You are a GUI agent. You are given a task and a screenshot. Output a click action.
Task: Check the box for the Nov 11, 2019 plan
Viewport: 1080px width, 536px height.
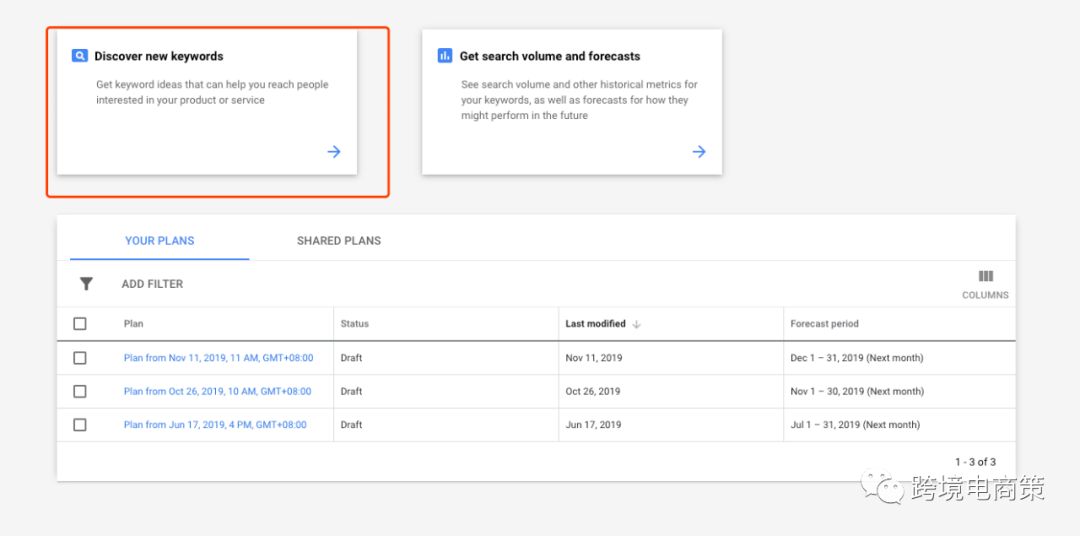[80, 358]
